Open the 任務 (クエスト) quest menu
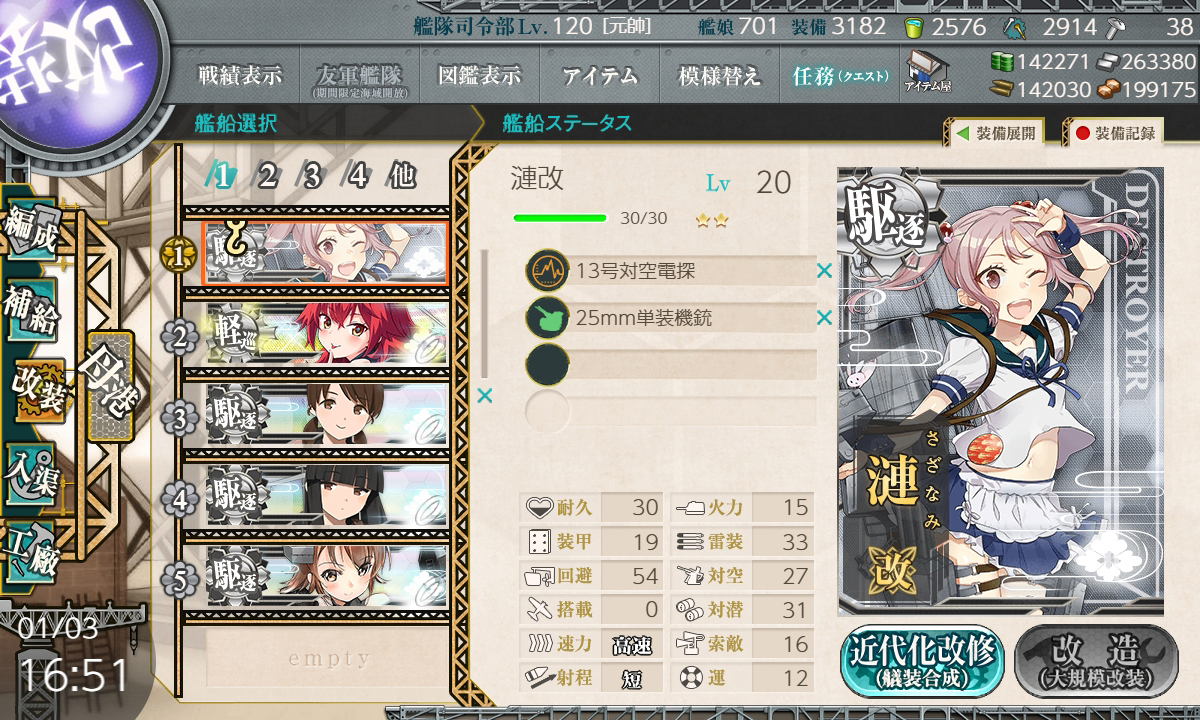Viewport: 1200px width, 720px height. point(839,76)
